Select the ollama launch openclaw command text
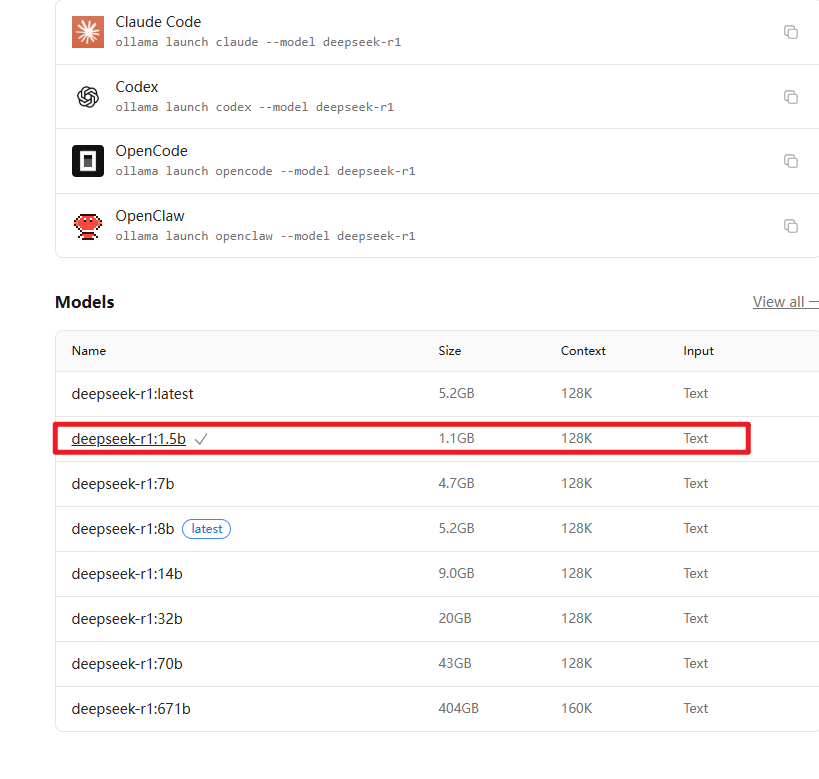The width and height of the screenshot is (819, 779). pyautogui.click(x=265, y=236)
